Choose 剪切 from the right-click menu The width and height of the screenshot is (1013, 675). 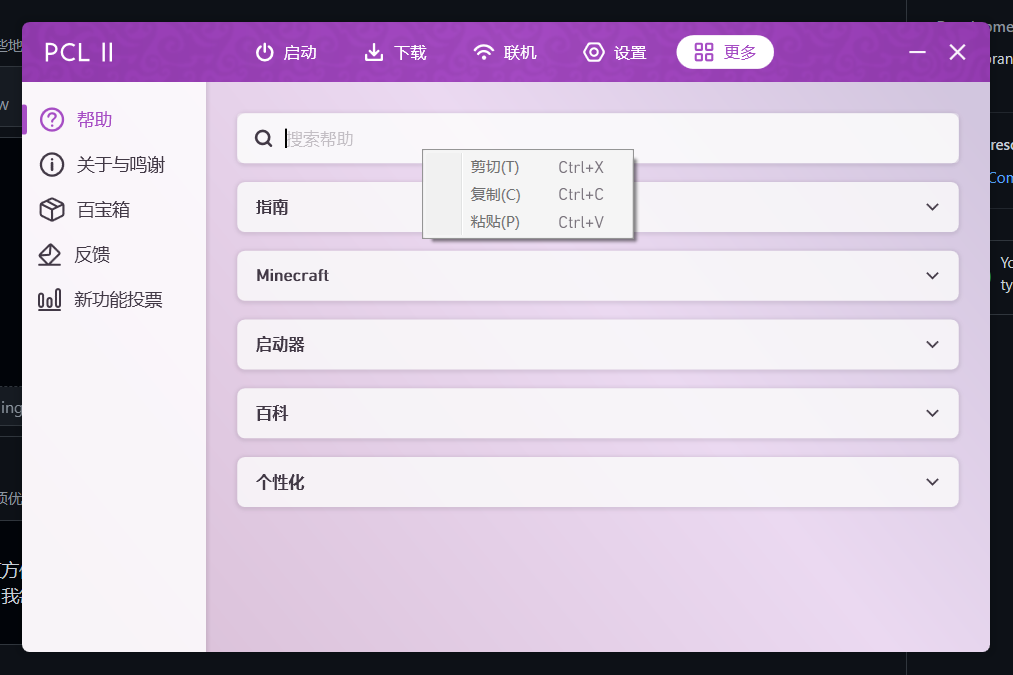(x=494, y=167)
